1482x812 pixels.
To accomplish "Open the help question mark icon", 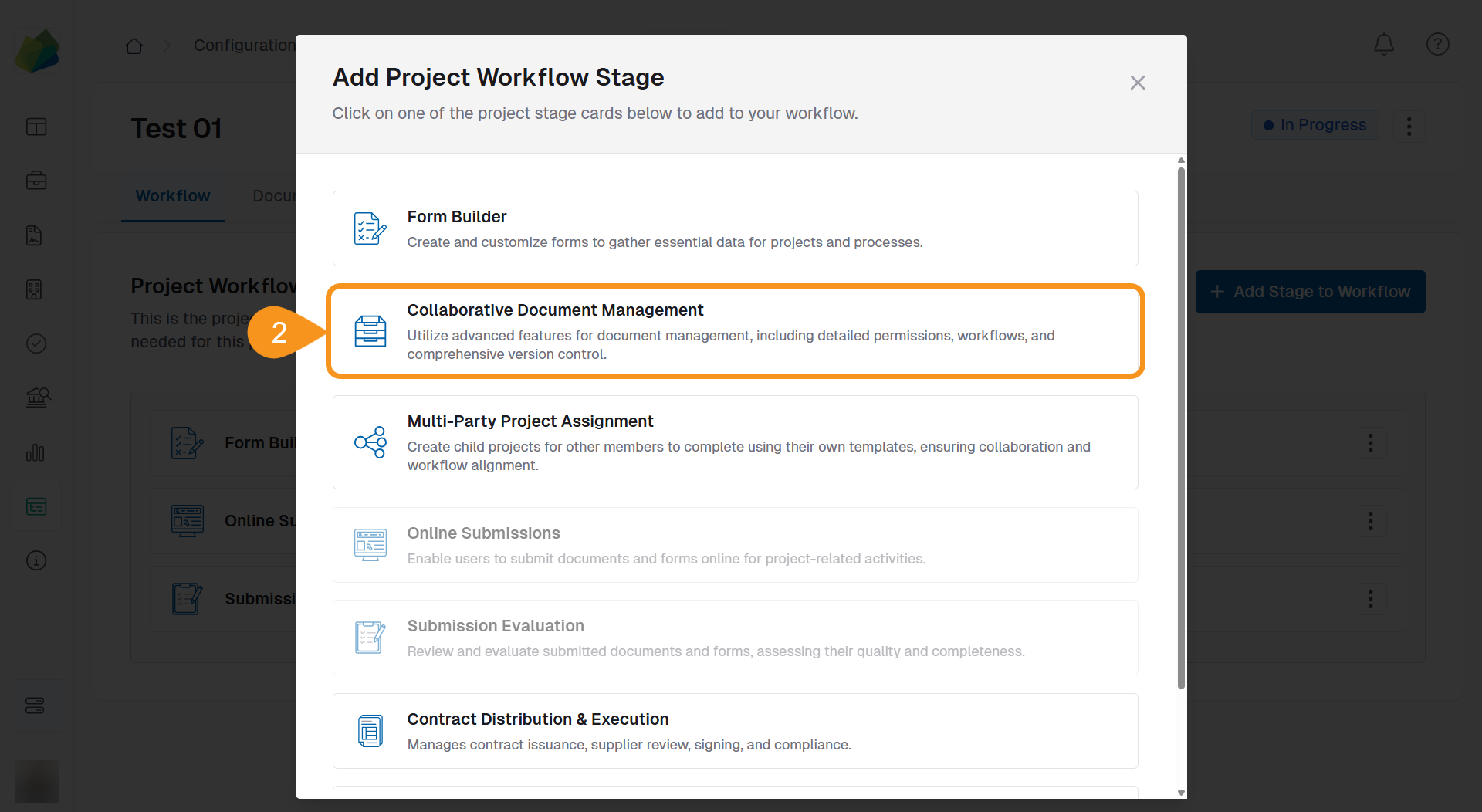I will [1437, 44].
